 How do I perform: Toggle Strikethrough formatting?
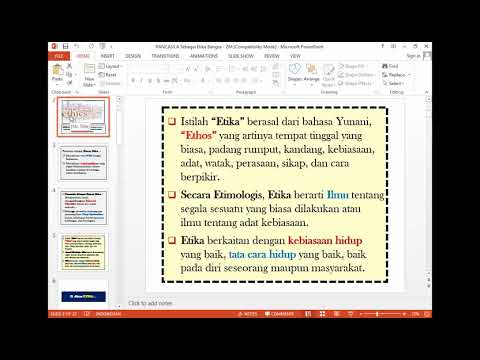tap(166, 81)
